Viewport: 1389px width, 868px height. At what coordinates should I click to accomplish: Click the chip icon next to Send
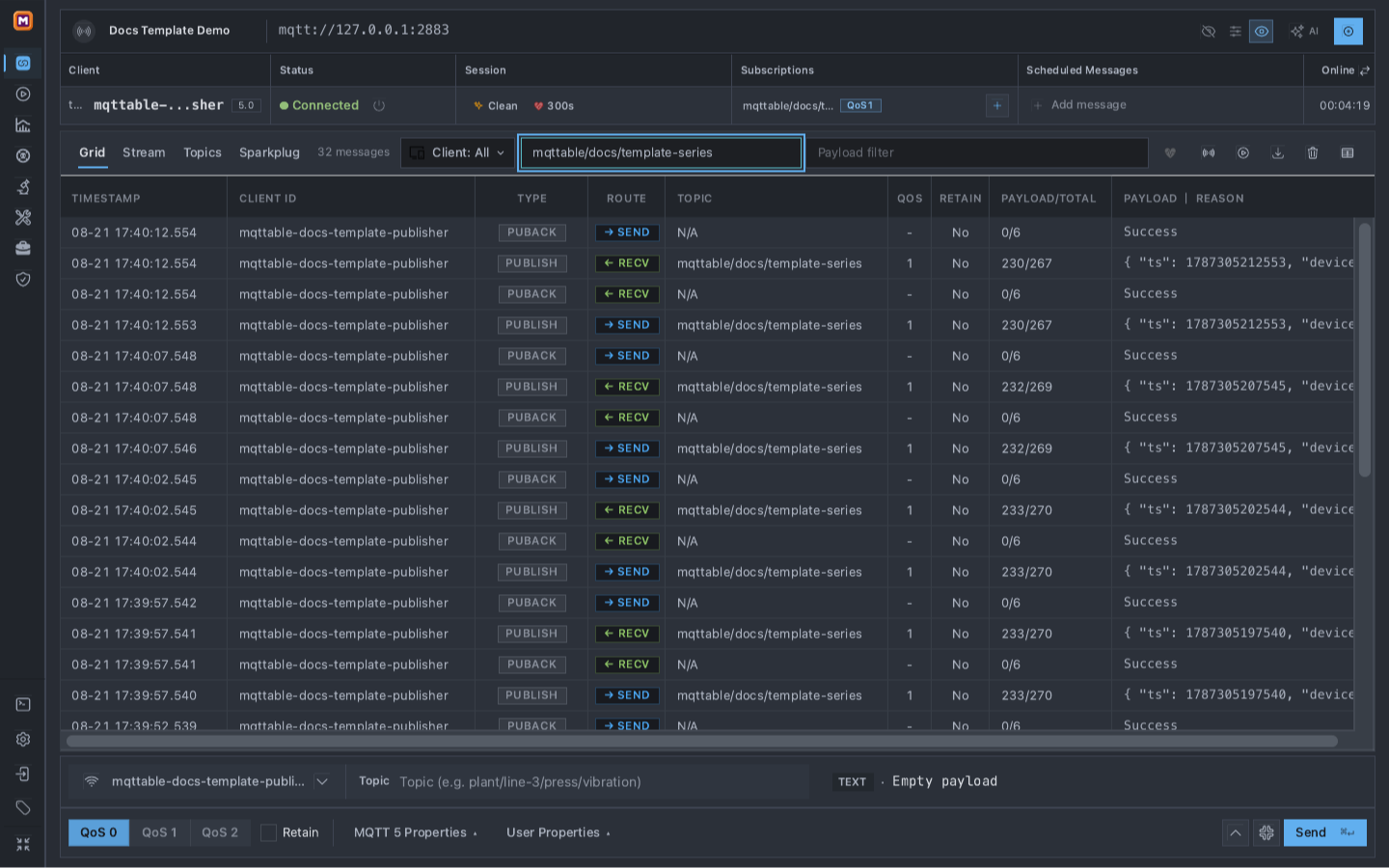click(x=1266, y=833)
